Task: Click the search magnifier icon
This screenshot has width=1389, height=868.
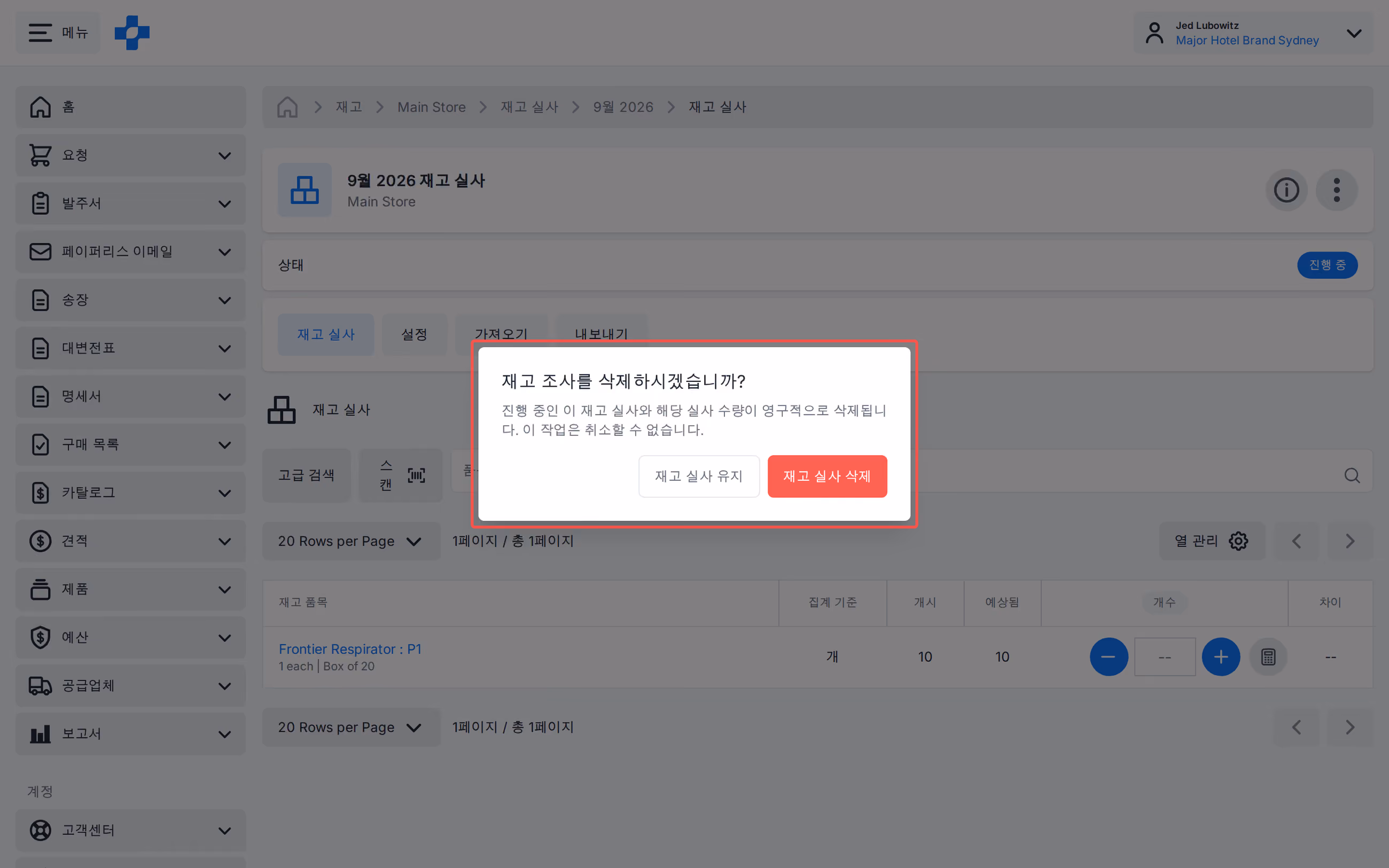Action: point(1352,475)
